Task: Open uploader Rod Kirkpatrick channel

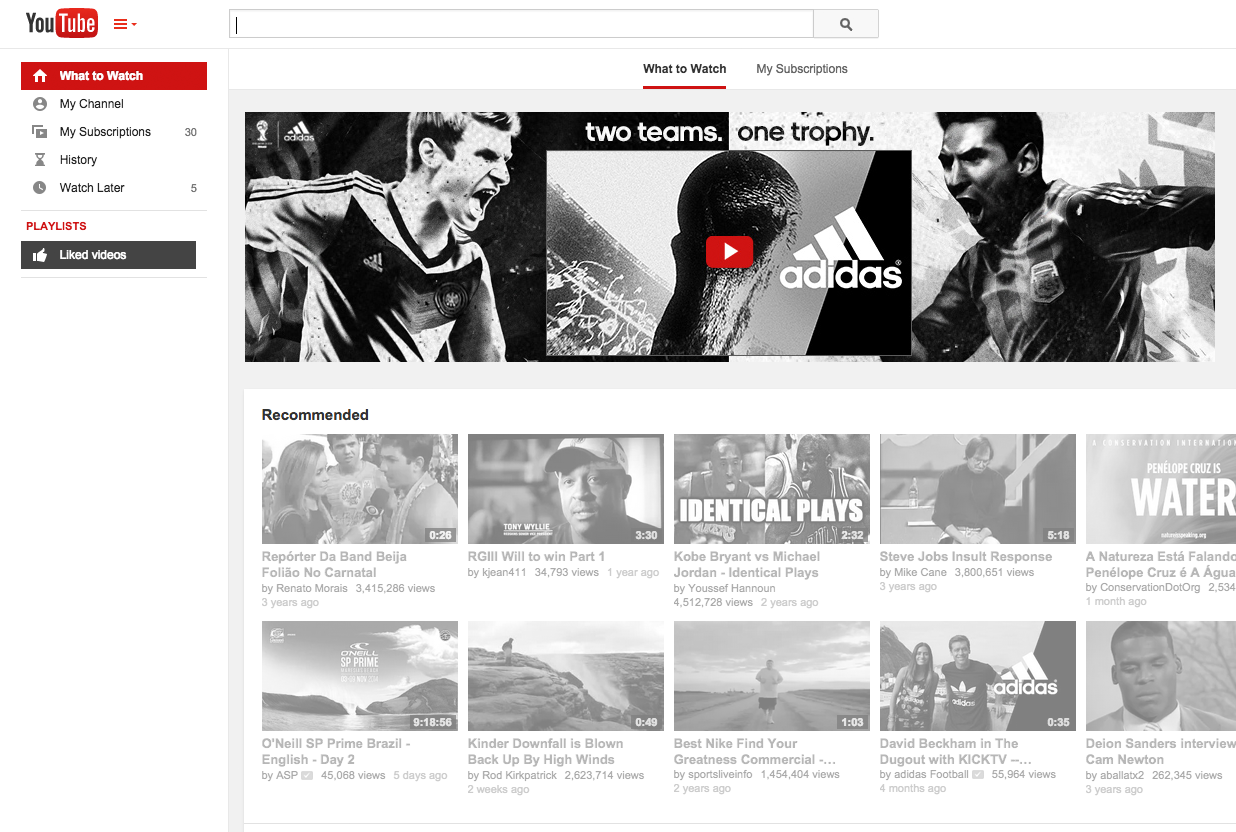Action: click(x=519, y=776)
